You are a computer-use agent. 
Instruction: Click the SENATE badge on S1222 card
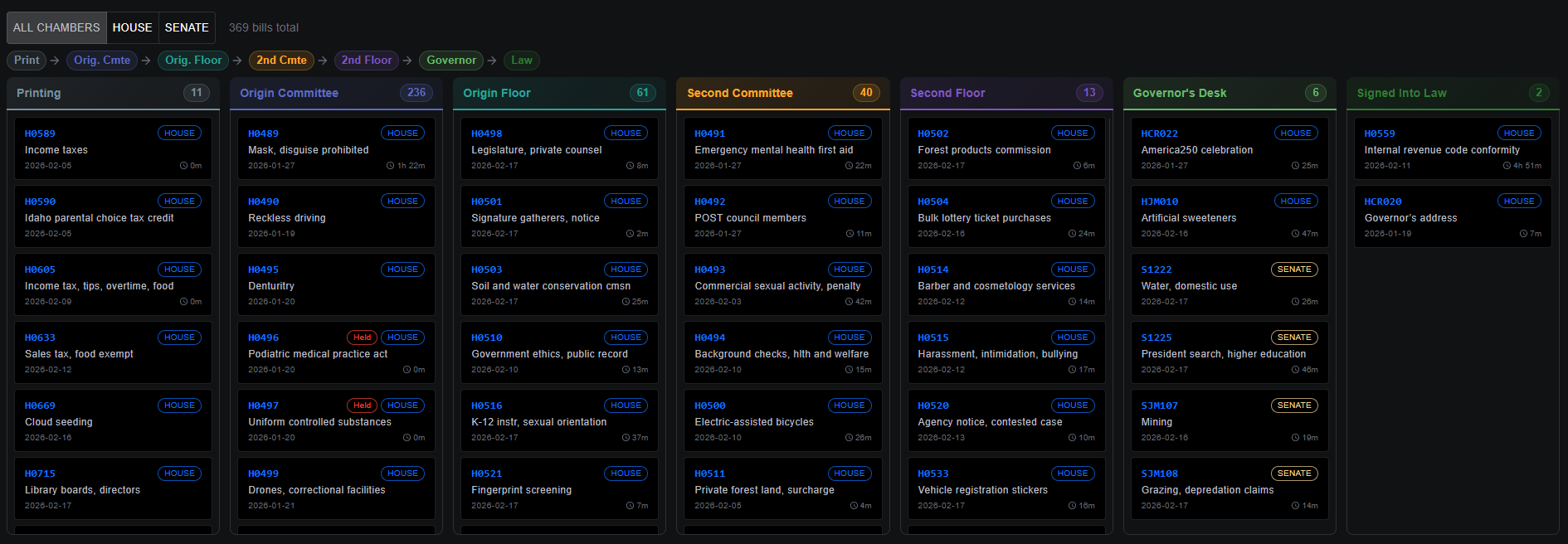[x=1294, y=270]
